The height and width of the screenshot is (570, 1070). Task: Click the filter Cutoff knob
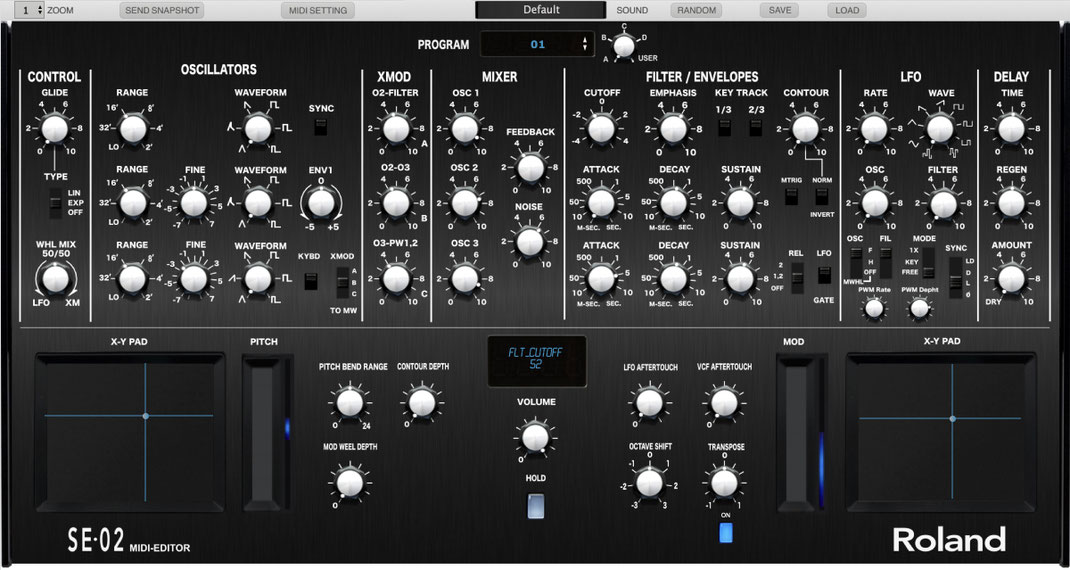pos(601,129)
